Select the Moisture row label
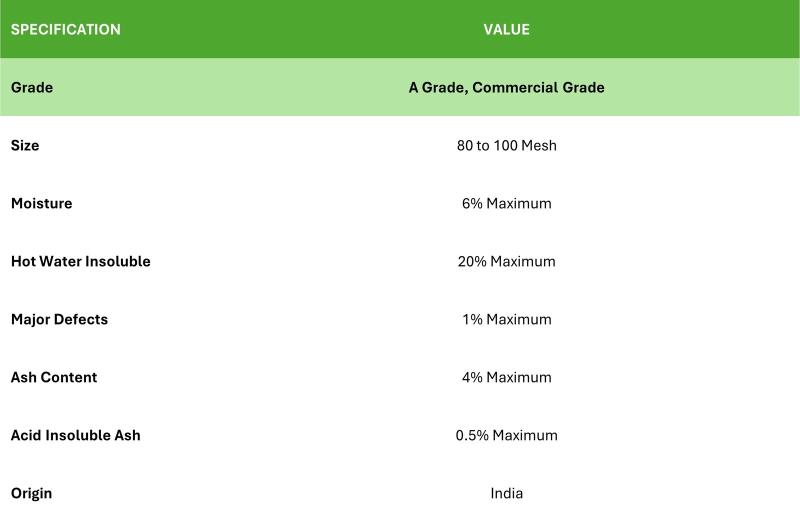The image size is (800, 522). tap(42, 203)
